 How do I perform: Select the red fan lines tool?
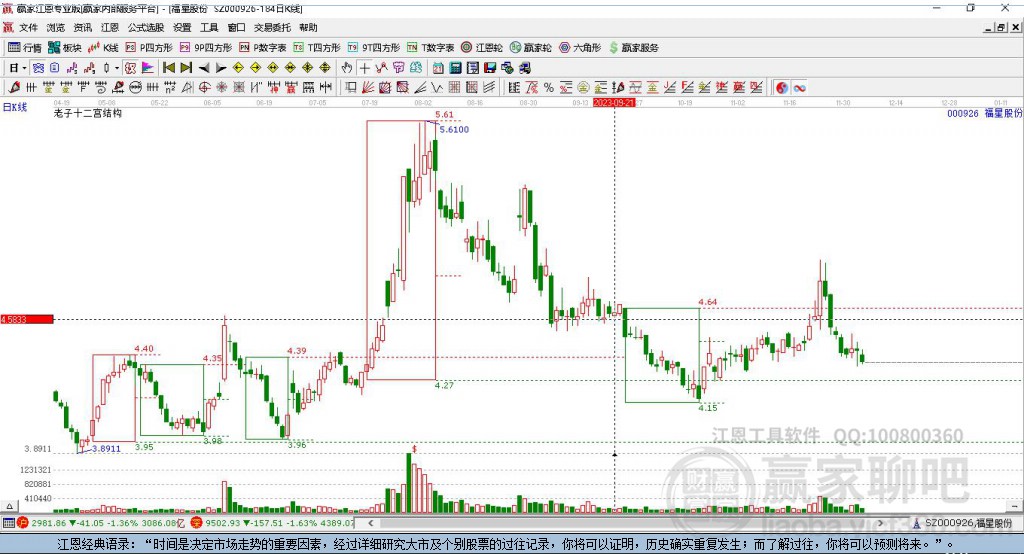click(x=368, y=87)
